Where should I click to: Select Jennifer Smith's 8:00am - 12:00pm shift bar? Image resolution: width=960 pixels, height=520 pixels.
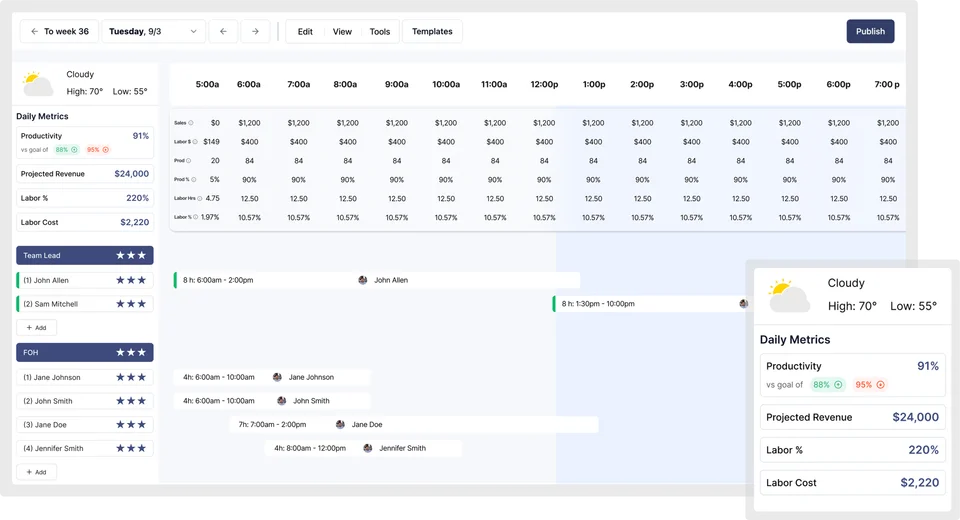point(362,448)
